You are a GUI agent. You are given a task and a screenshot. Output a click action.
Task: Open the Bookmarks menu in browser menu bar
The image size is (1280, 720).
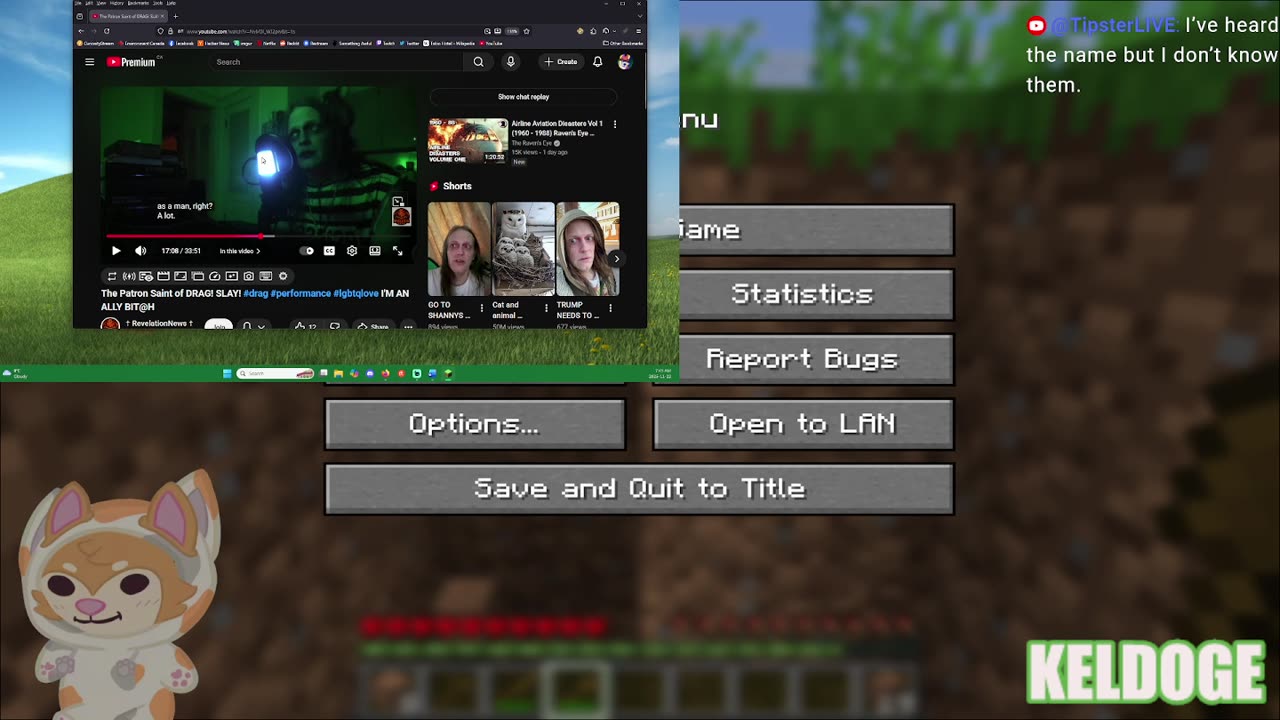tap(137, 3)
